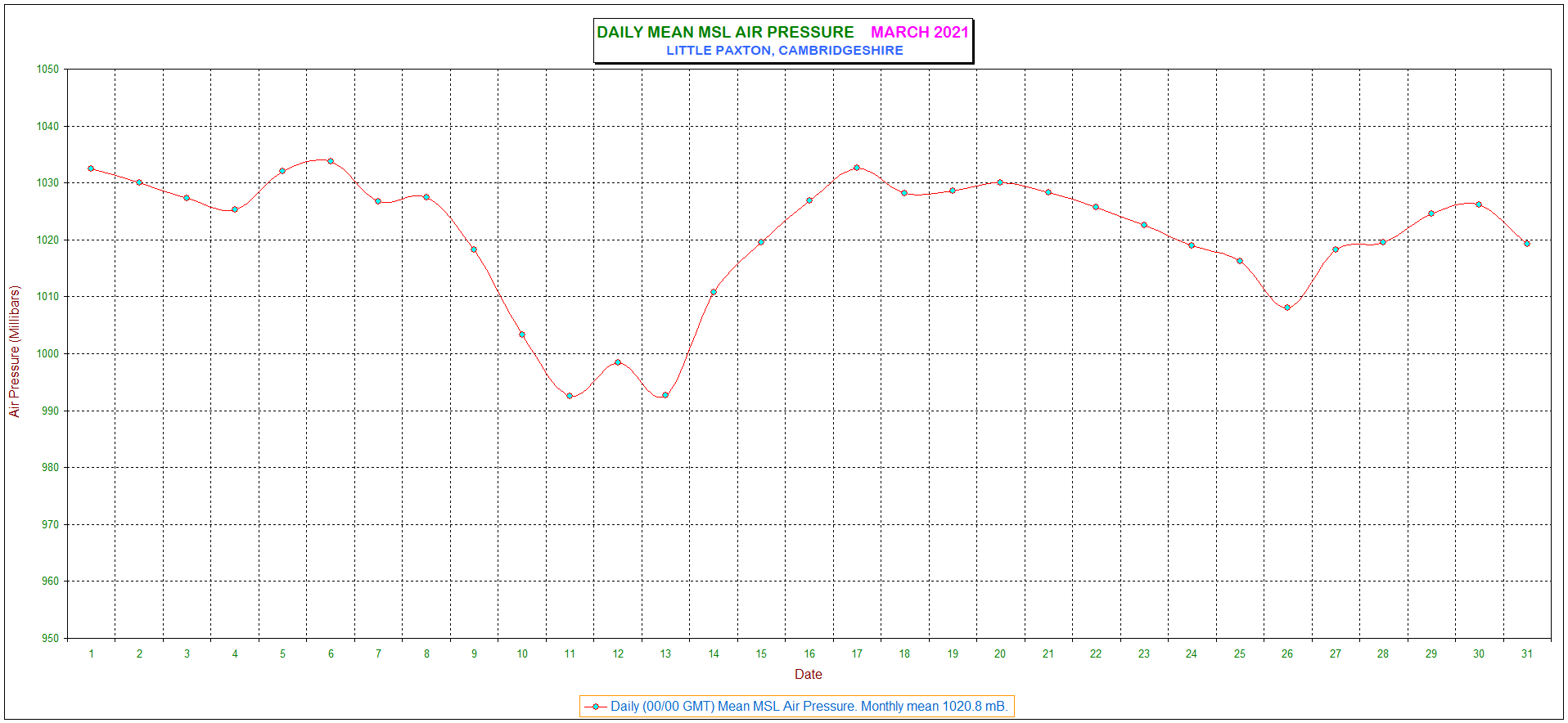The image size is (1568, 723).
Task: Click the data point for date 7
Action: (378, 201)
